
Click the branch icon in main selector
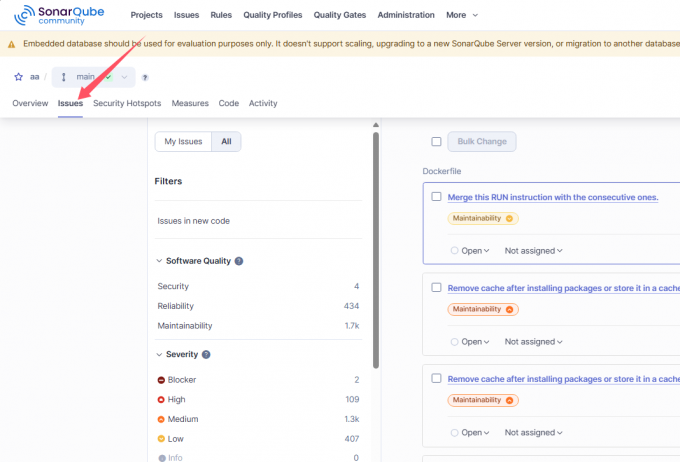[63, 77]
